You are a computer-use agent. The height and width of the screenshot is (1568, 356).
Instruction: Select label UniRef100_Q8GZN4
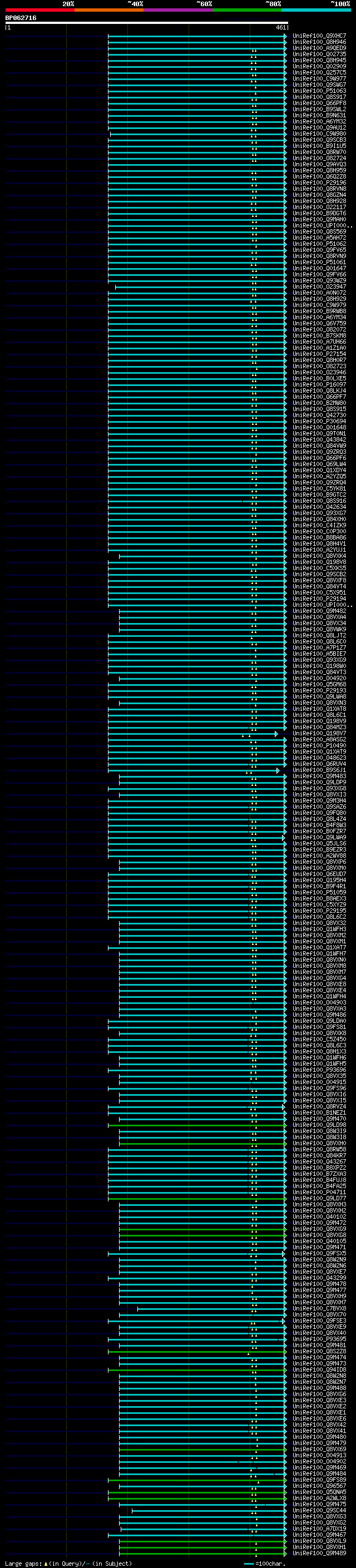[x=319, y=195]
